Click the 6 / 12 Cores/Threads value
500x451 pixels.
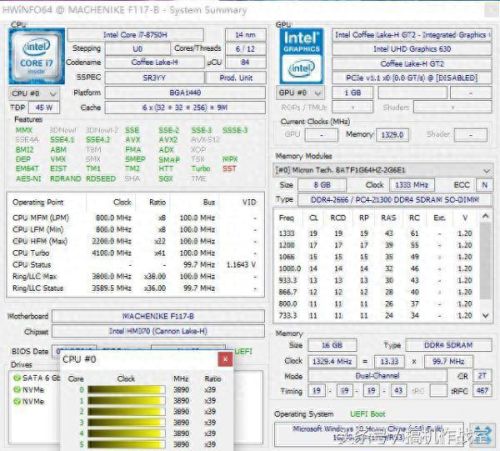click(246, 49)
